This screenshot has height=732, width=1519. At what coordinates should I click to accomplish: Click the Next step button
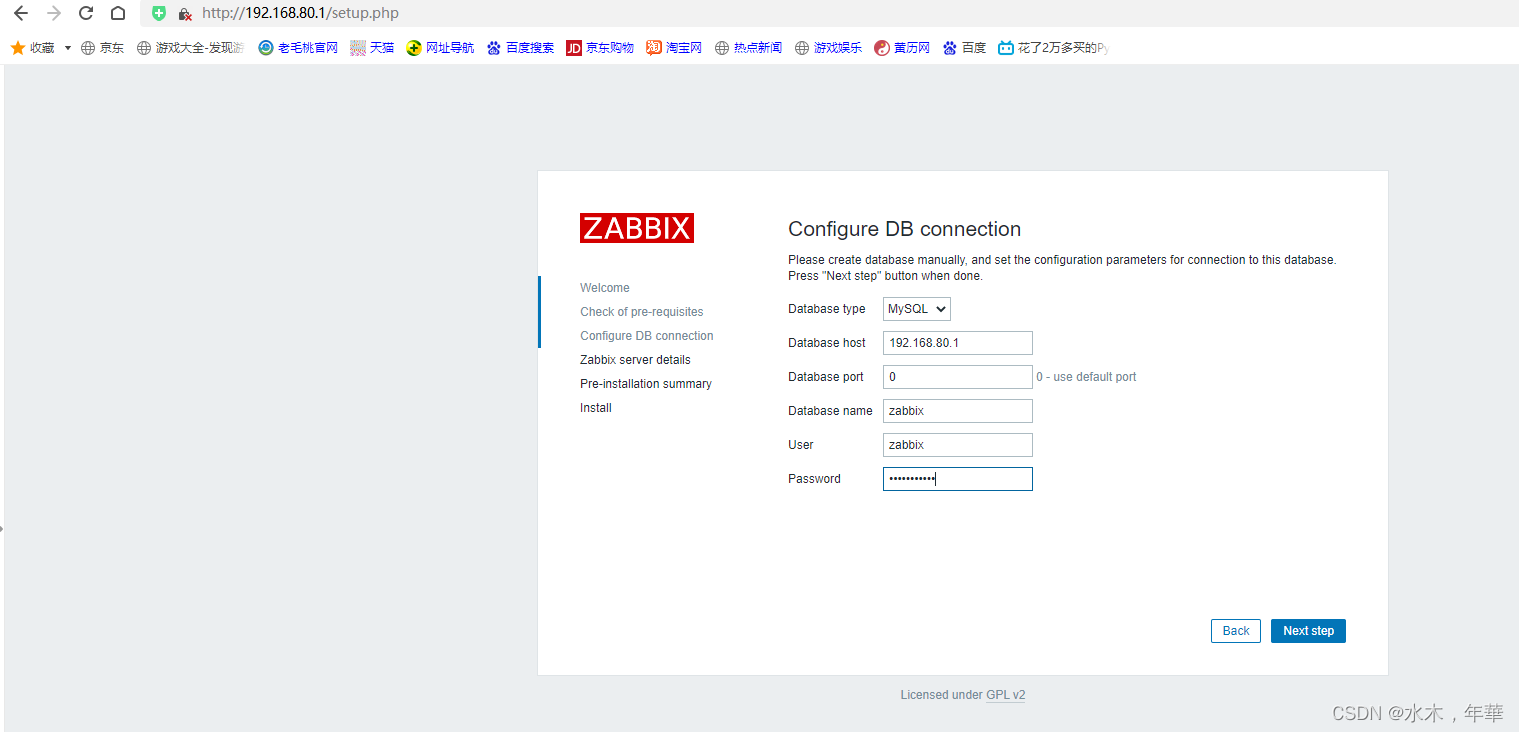click(x=1309, y=631)
